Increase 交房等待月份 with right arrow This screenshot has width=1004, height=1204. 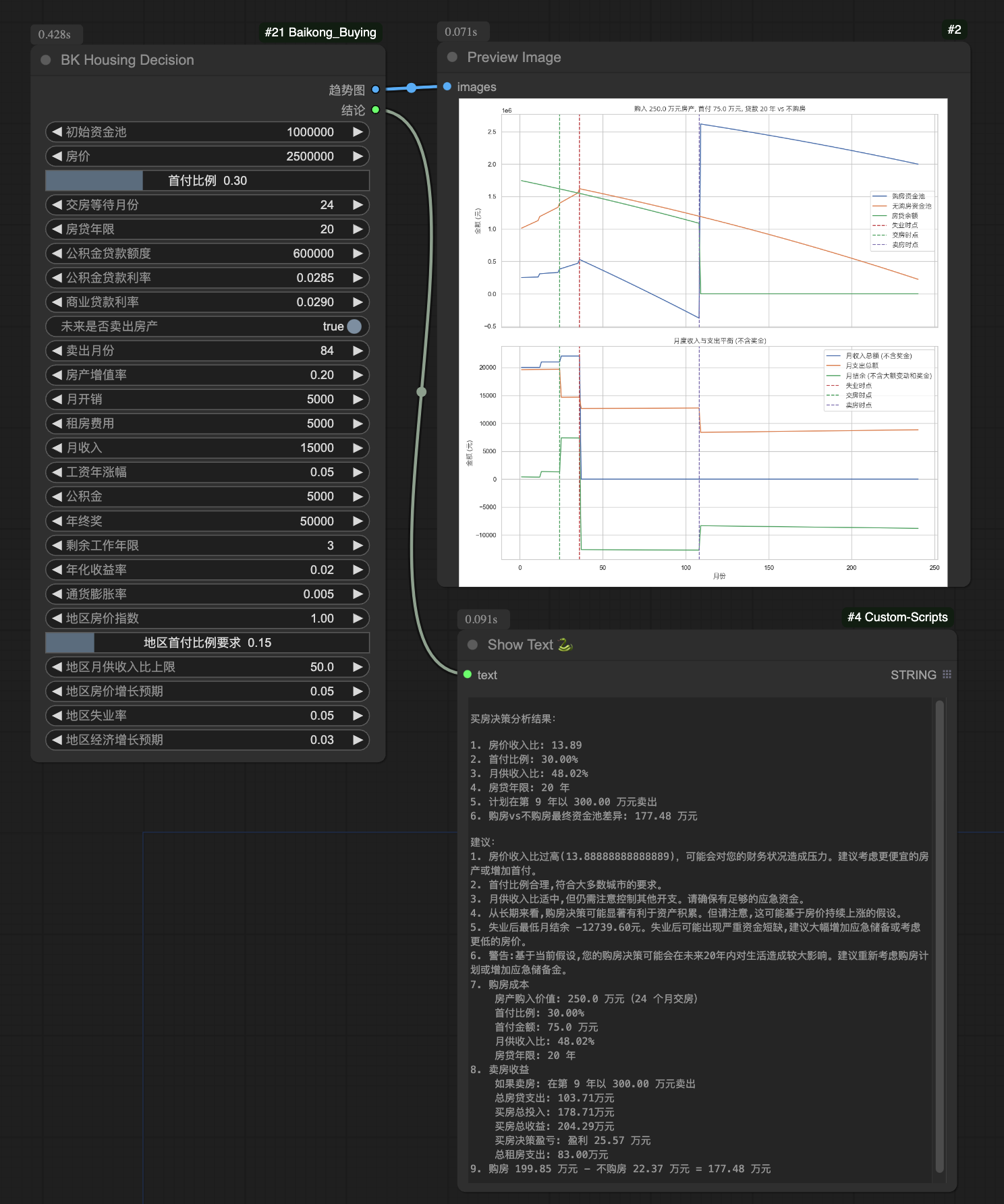pos(358,205)
